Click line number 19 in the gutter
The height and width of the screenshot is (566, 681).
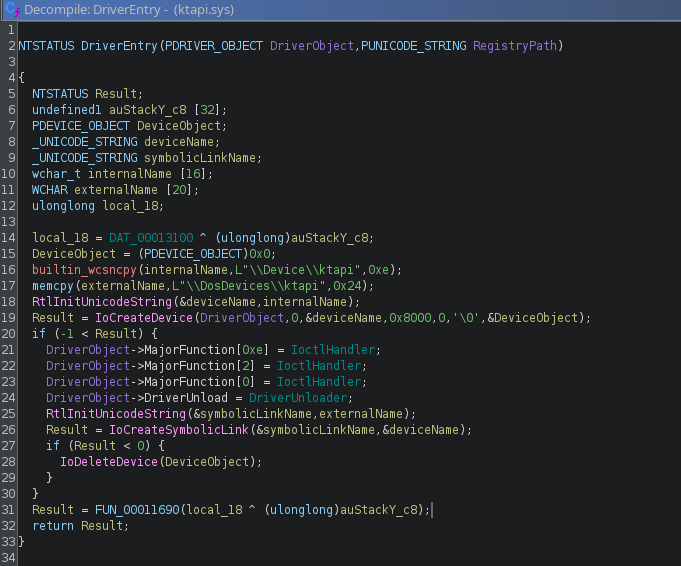click(8, 318)
